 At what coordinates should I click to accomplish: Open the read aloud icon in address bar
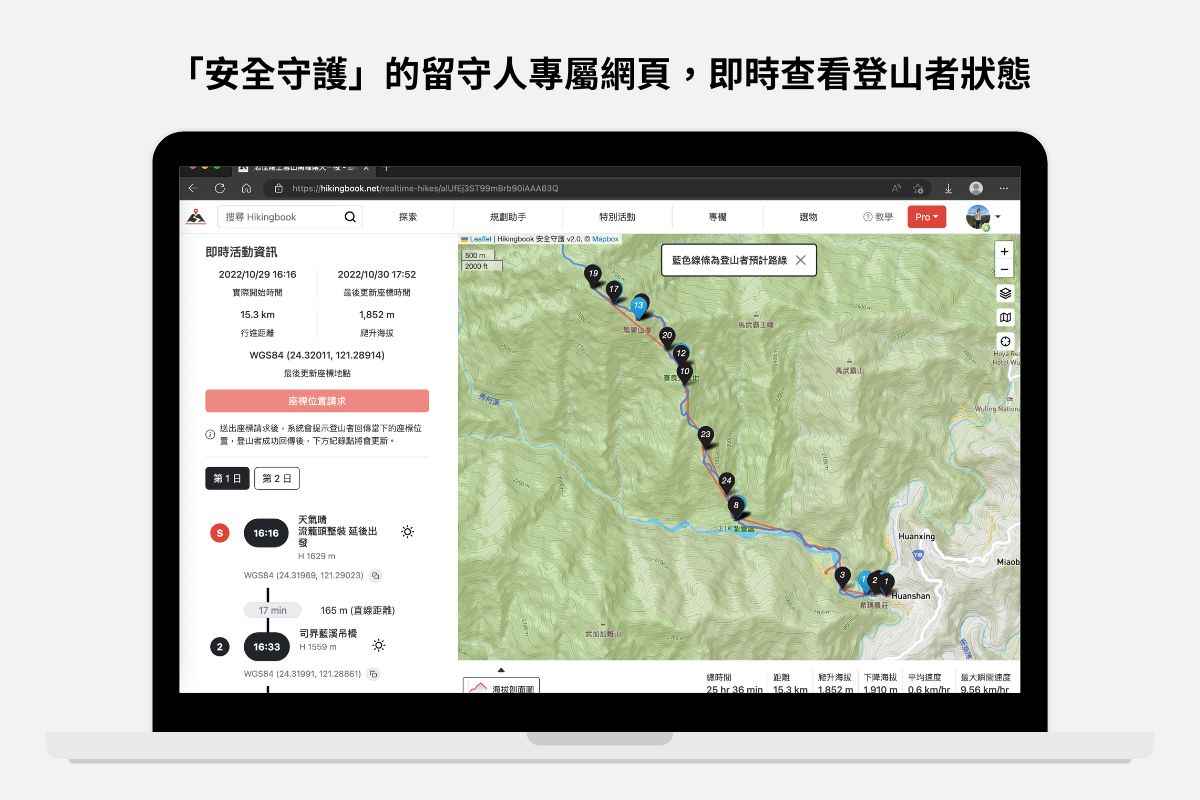point(896,188)
